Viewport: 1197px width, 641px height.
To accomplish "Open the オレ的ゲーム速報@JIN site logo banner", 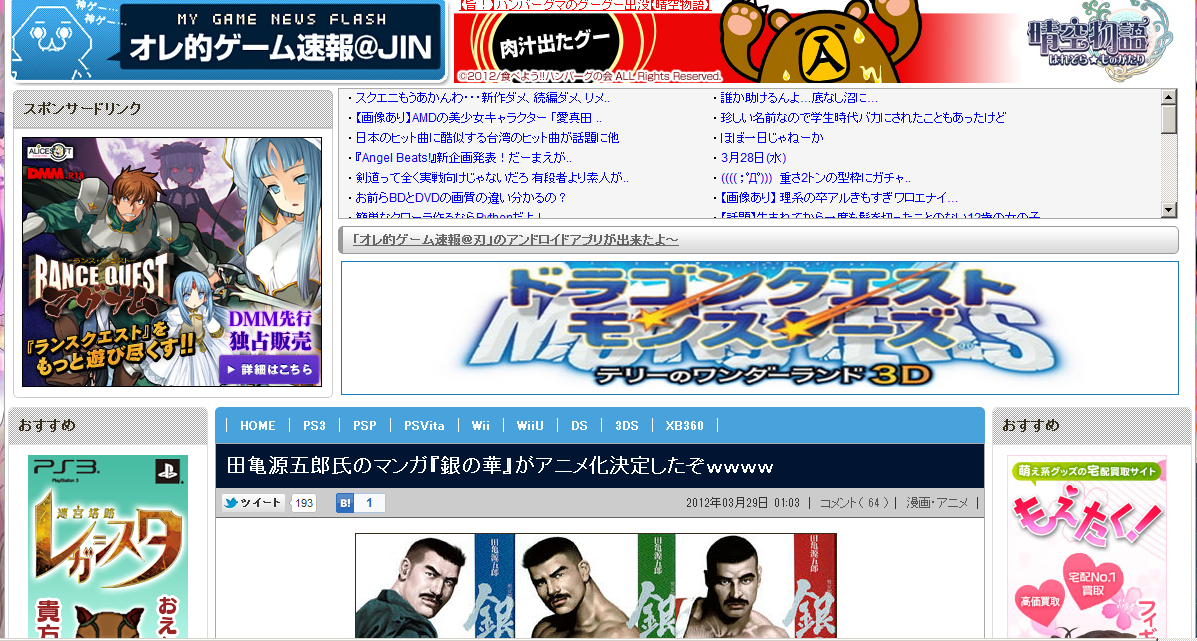I will (x=229, y=40).
